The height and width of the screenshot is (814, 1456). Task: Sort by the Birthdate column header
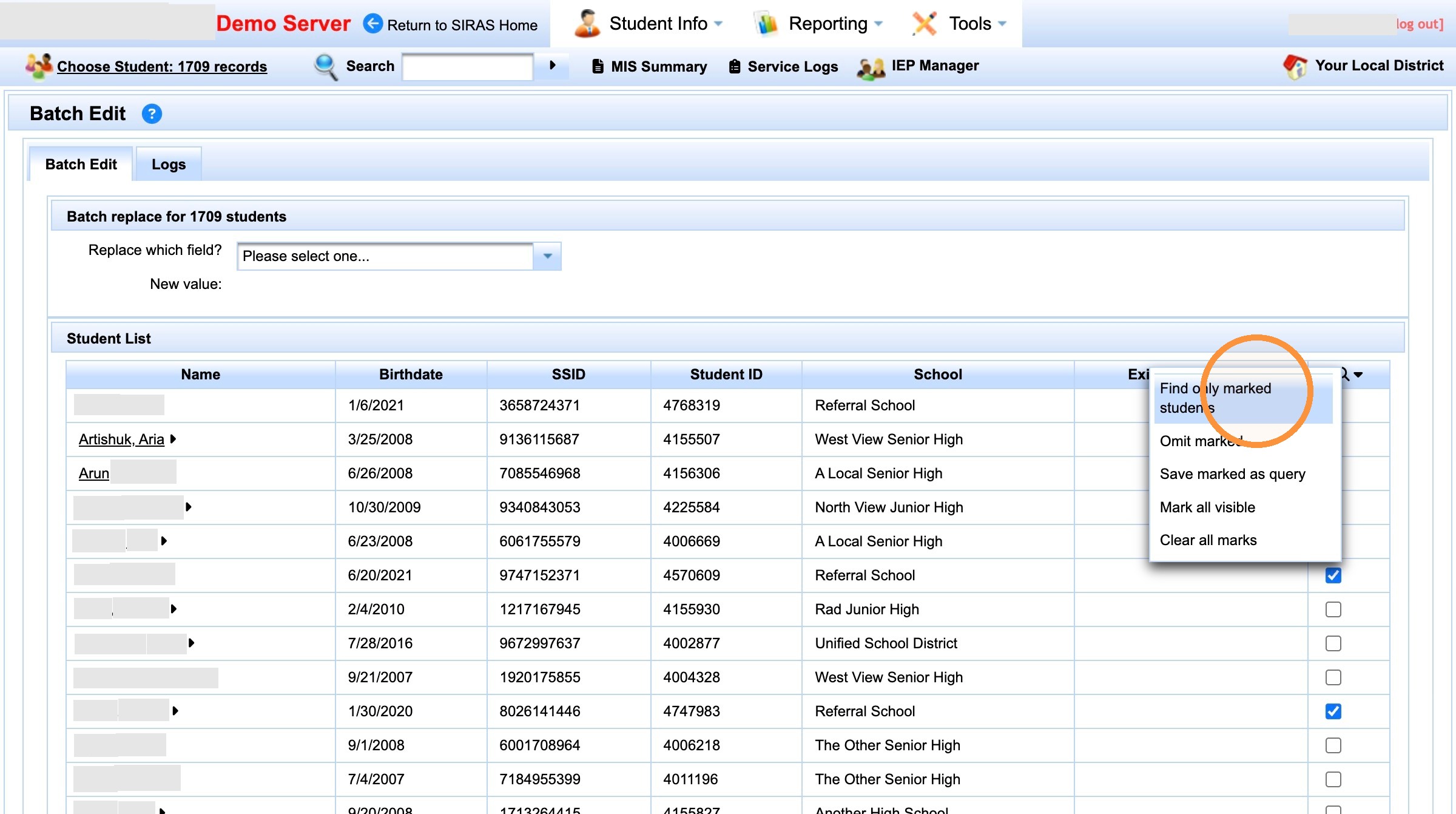click(411, 375)
